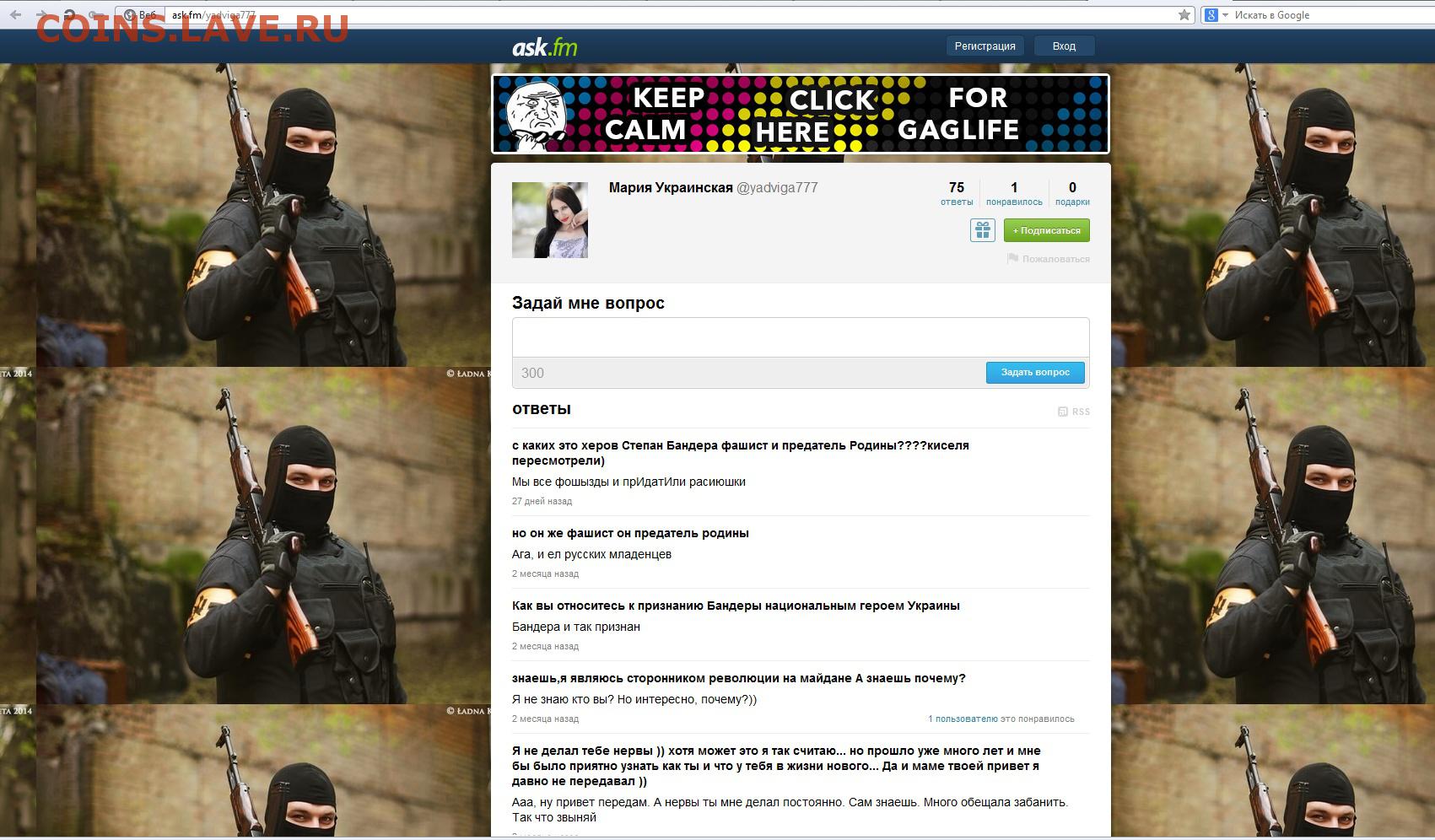The height and width of the screenshot is (840, 1435).
Task: Open question about признанию Бандеры национальным героем
Action: 736,606
